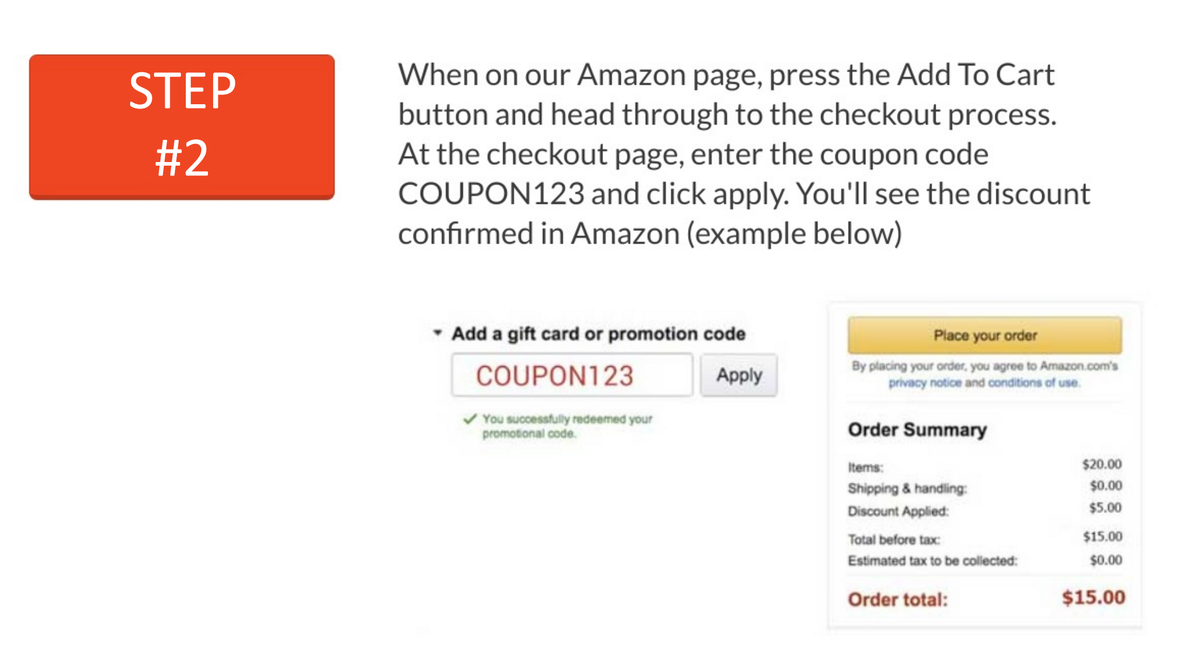The width and height of the screenshot is (1200, 661).
Task: Click the COUPON123 promotion code field
Action: point(571,376)
